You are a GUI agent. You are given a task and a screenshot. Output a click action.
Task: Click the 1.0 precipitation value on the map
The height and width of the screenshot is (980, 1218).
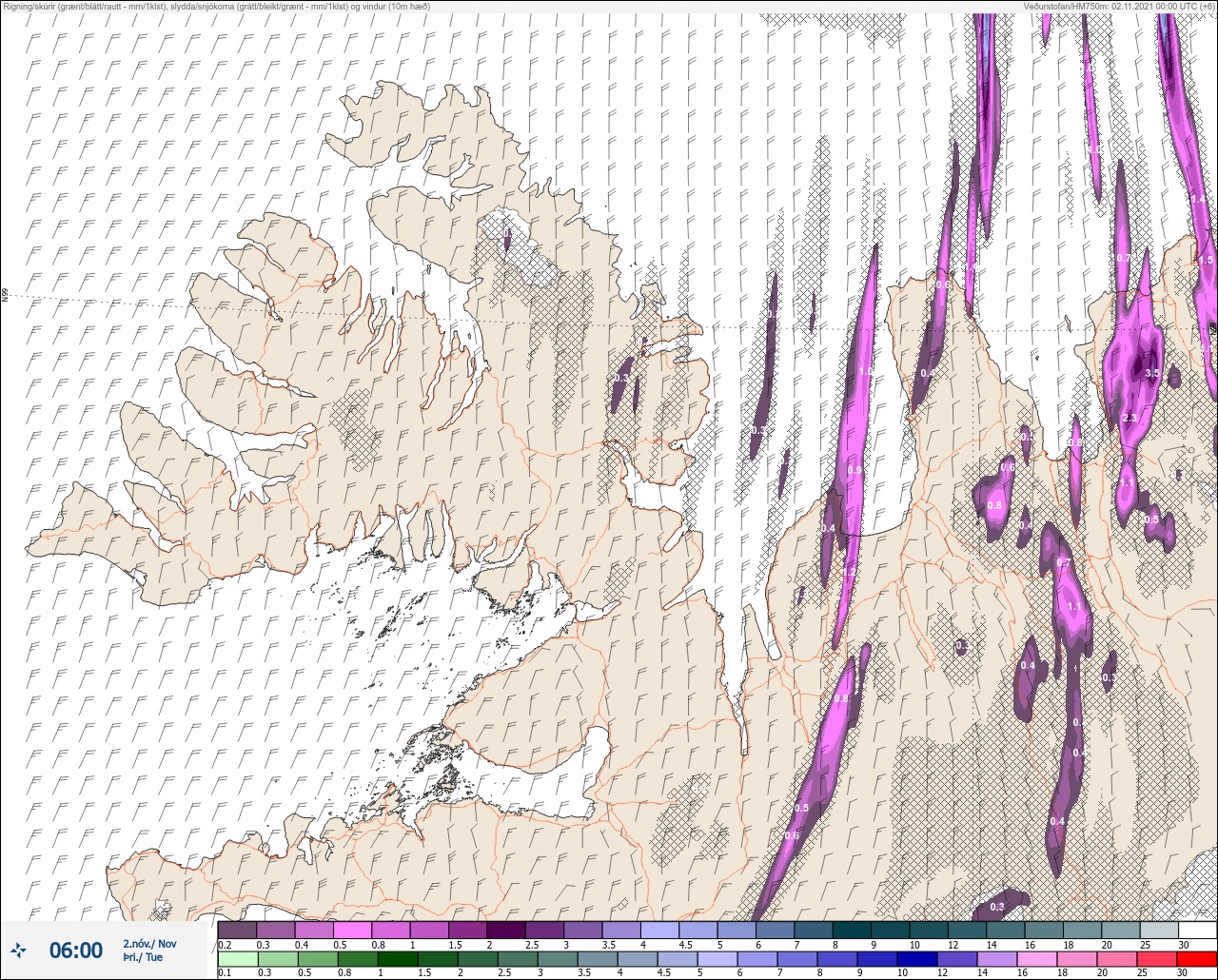865,372
